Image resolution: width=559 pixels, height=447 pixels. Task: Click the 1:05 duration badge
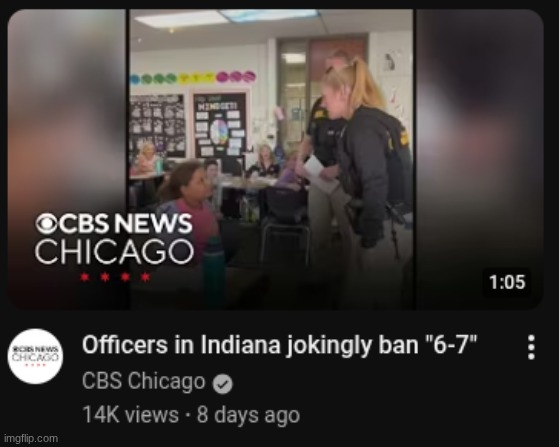coord(507,282)
